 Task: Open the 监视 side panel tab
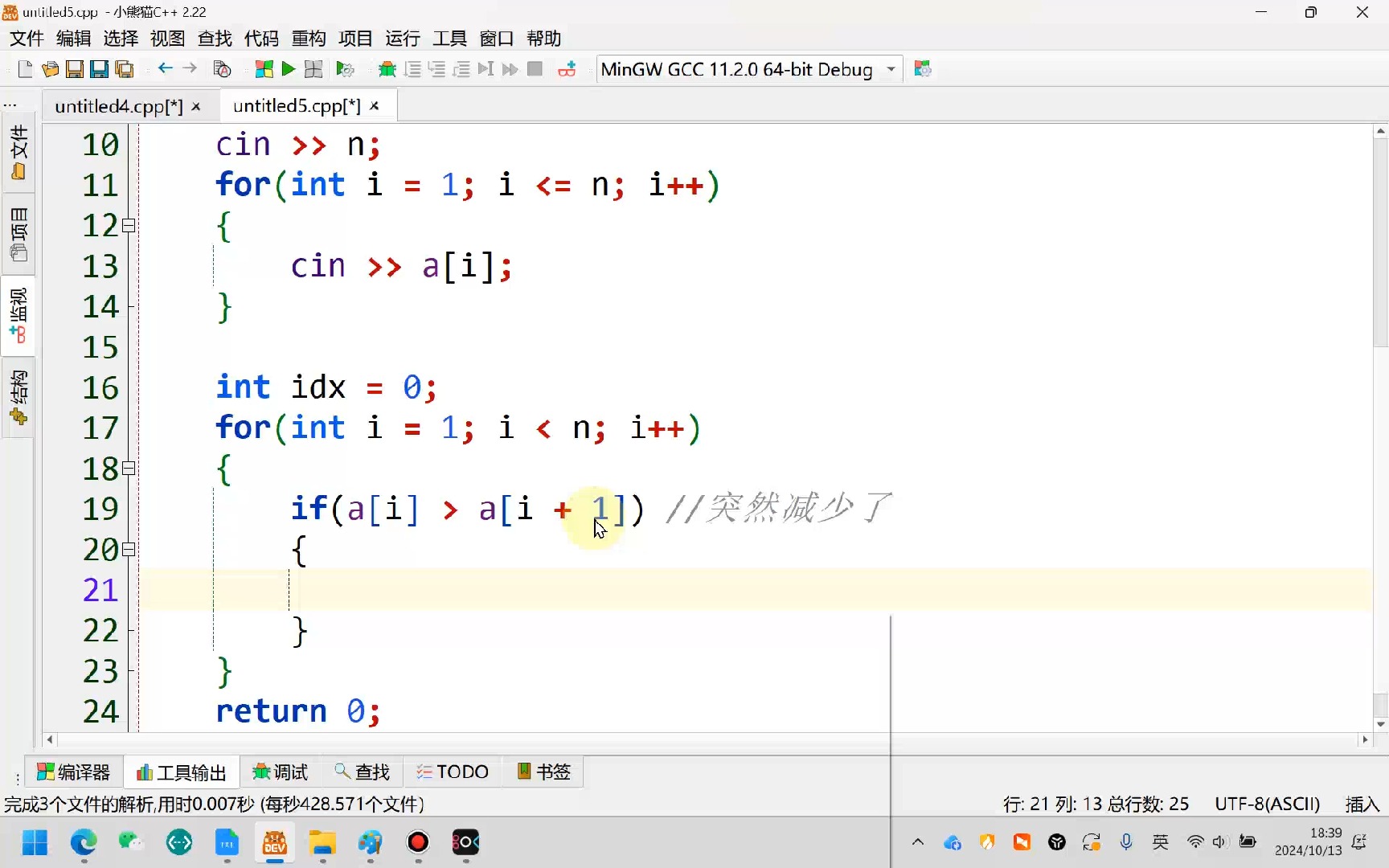(x=18, y=316)
